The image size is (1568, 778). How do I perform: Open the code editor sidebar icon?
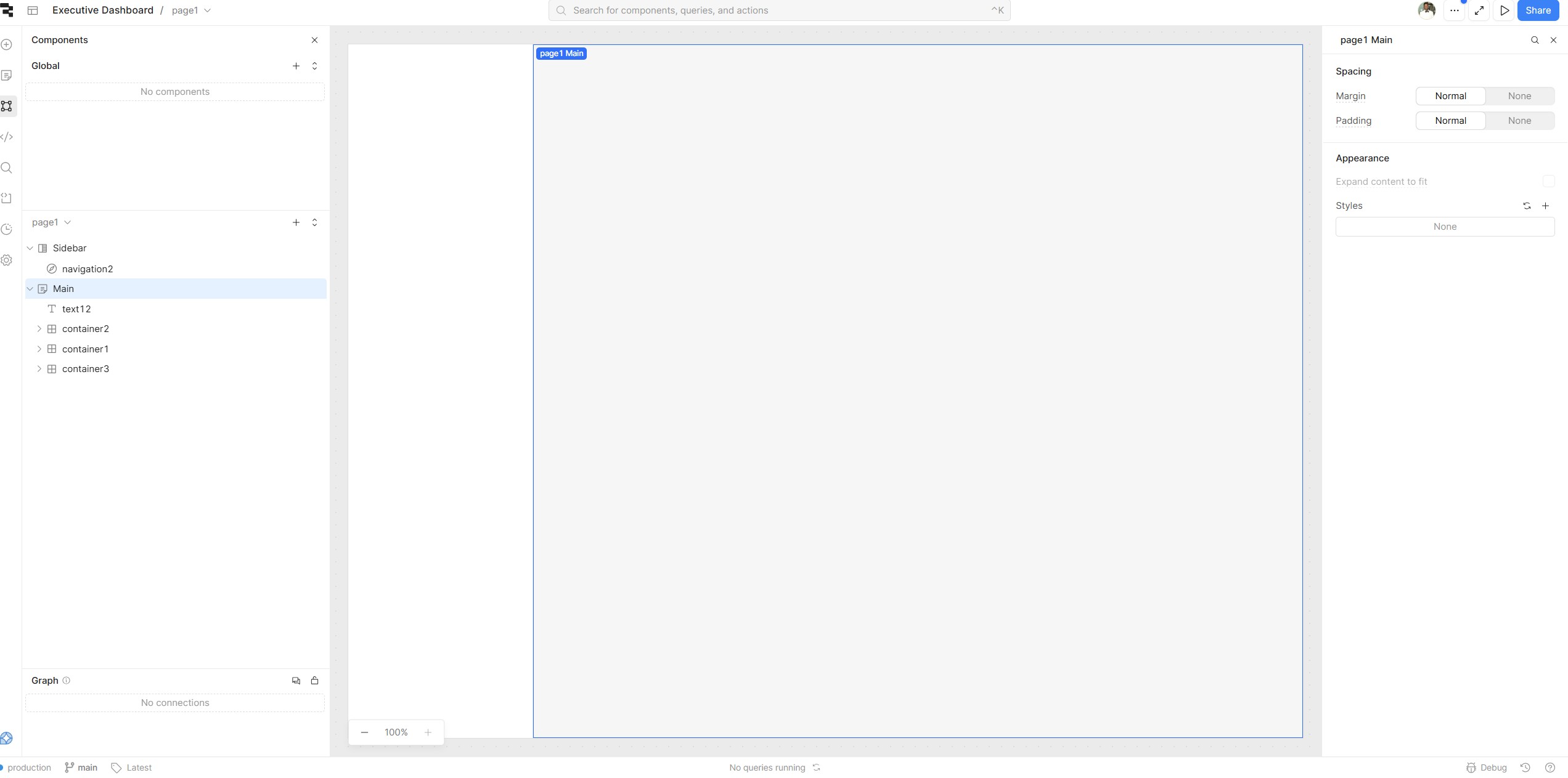(x=7, y=137)
